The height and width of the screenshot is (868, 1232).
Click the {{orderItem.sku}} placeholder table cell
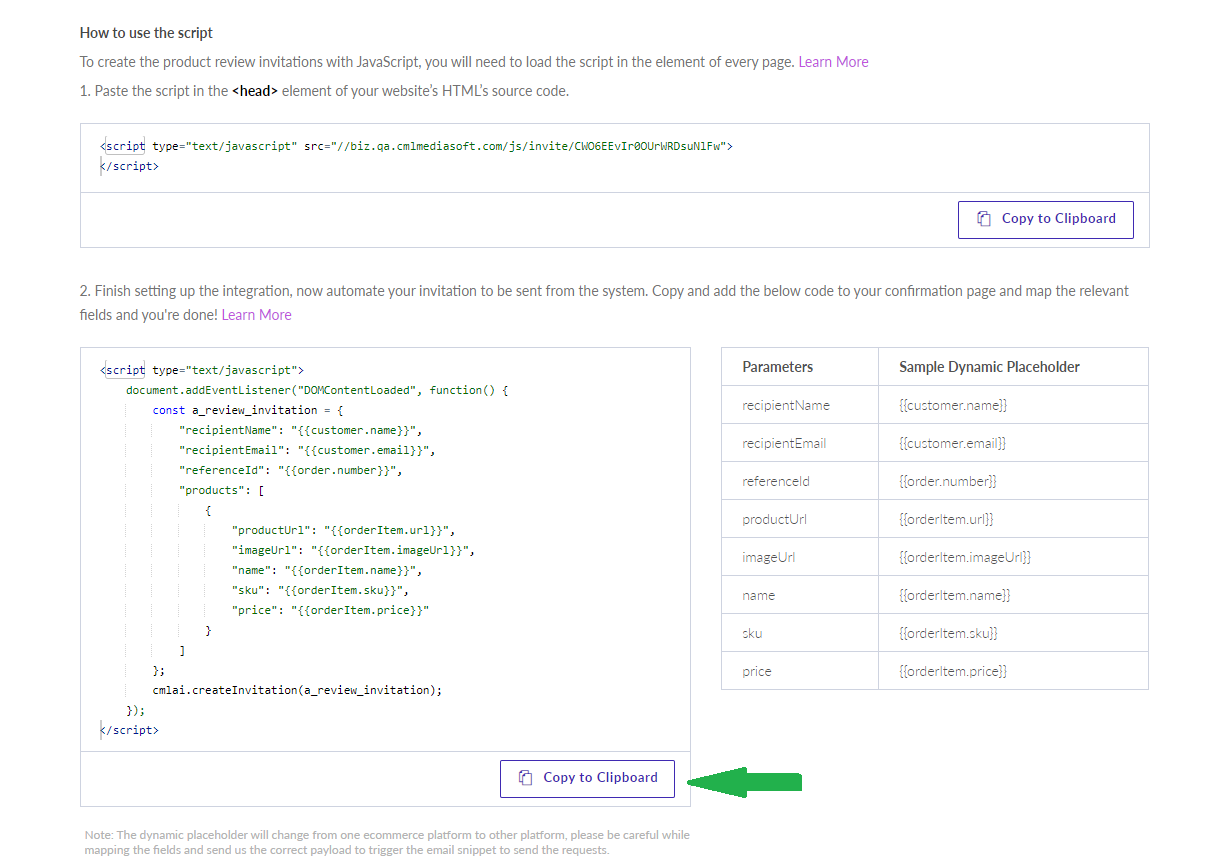tap(1013, 633)
